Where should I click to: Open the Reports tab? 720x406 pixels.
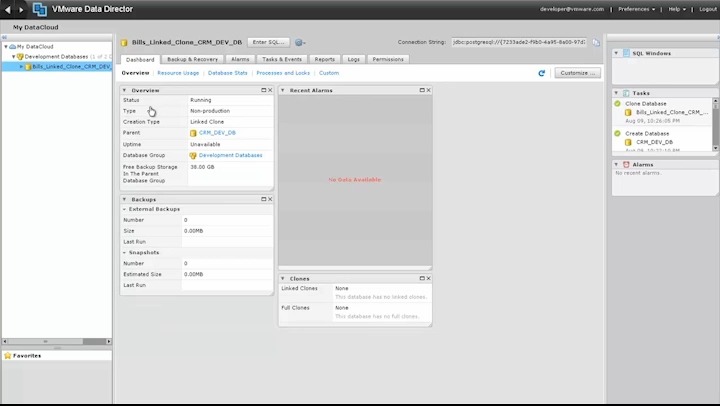(325, 59)
